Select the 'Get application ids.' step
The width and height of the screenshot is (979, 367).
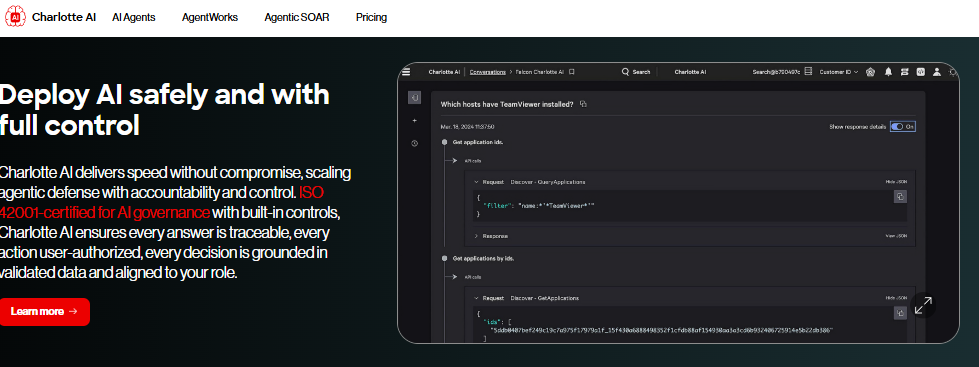tap(478, 142)
